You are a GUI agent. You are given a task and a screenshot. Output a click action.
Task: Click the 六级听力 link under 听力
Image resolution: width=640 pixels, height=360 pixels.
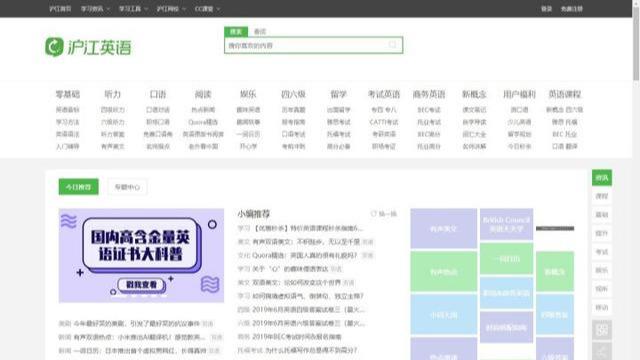113,122
